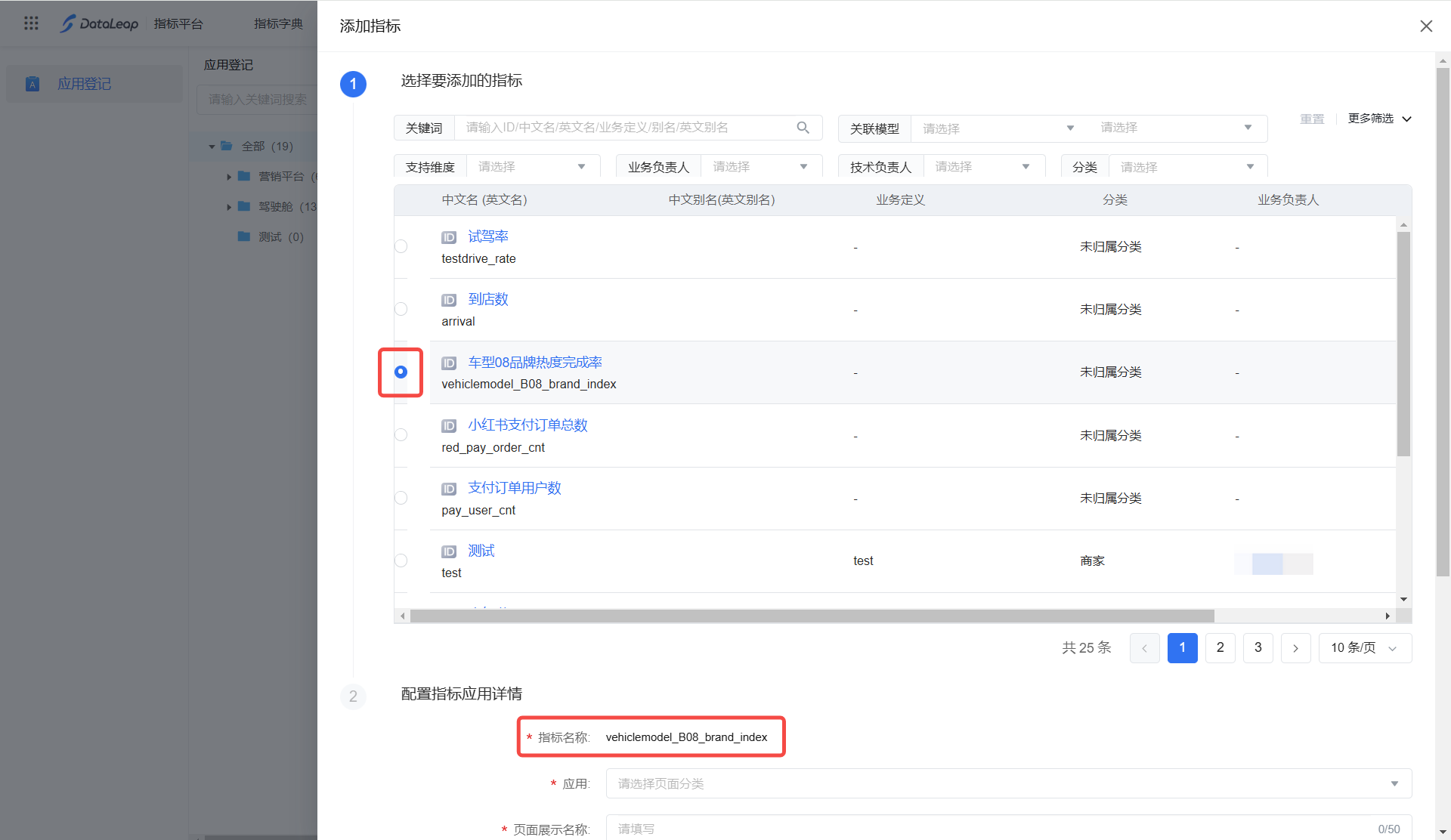Image resolution: width=1451 pixels, height=840 pixels.
Task: Click ID icon beside 试驾率 indicator
Action: [449, 237]
